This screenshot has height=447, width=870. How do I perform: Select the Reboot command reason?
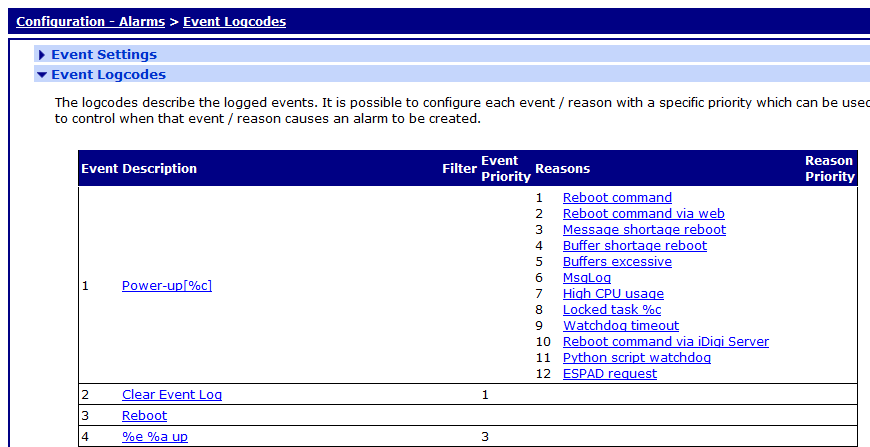coord(617,198)
